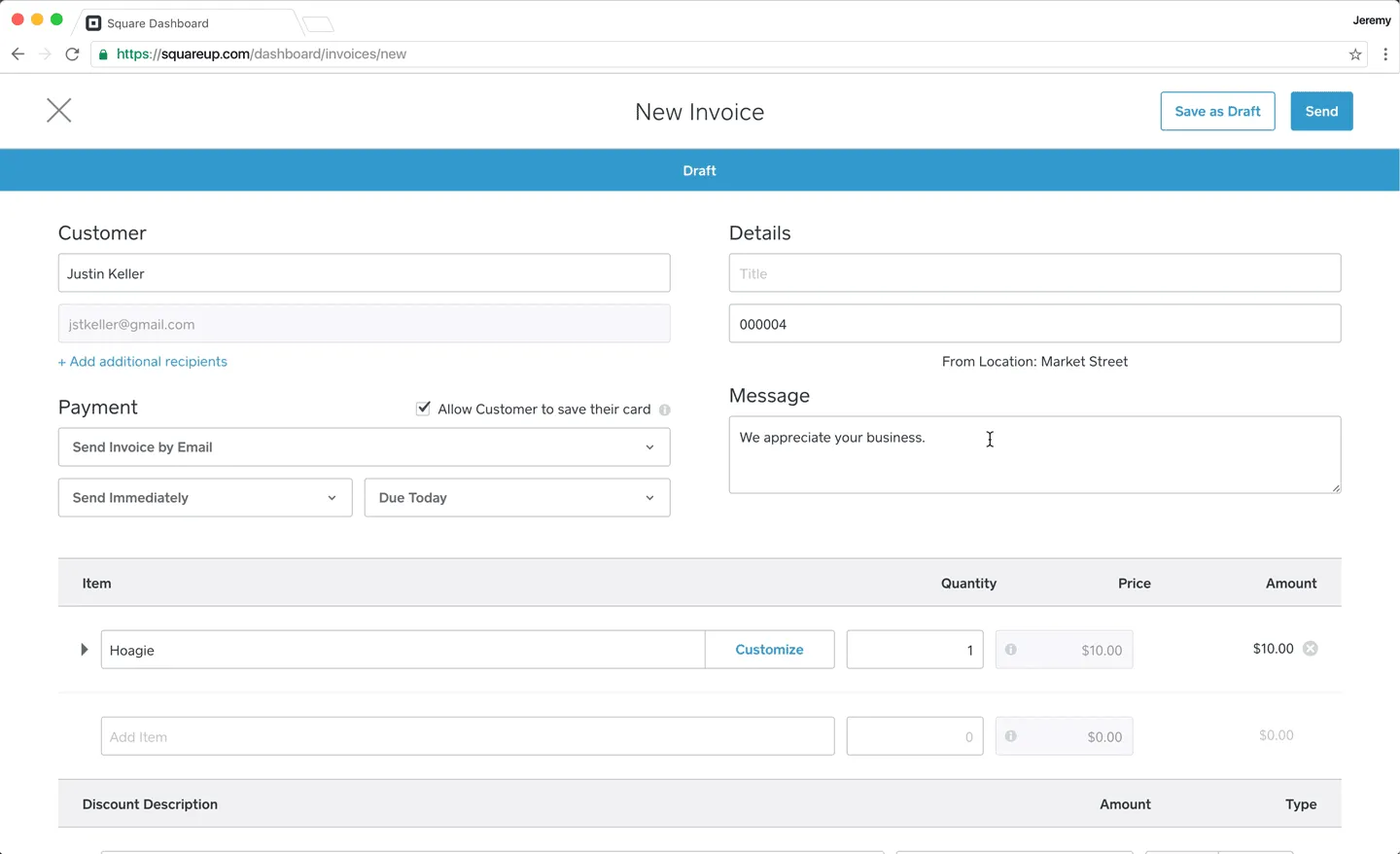Click the macOS yellow minimize button

coord(37,19)
